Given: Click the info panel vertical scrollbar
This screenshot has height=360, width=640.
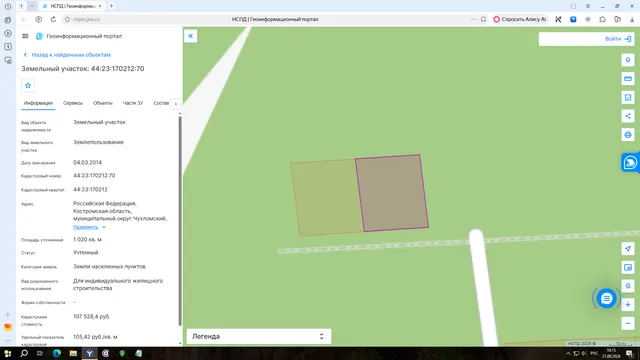Looking at the screenshot, I should 180,220.
